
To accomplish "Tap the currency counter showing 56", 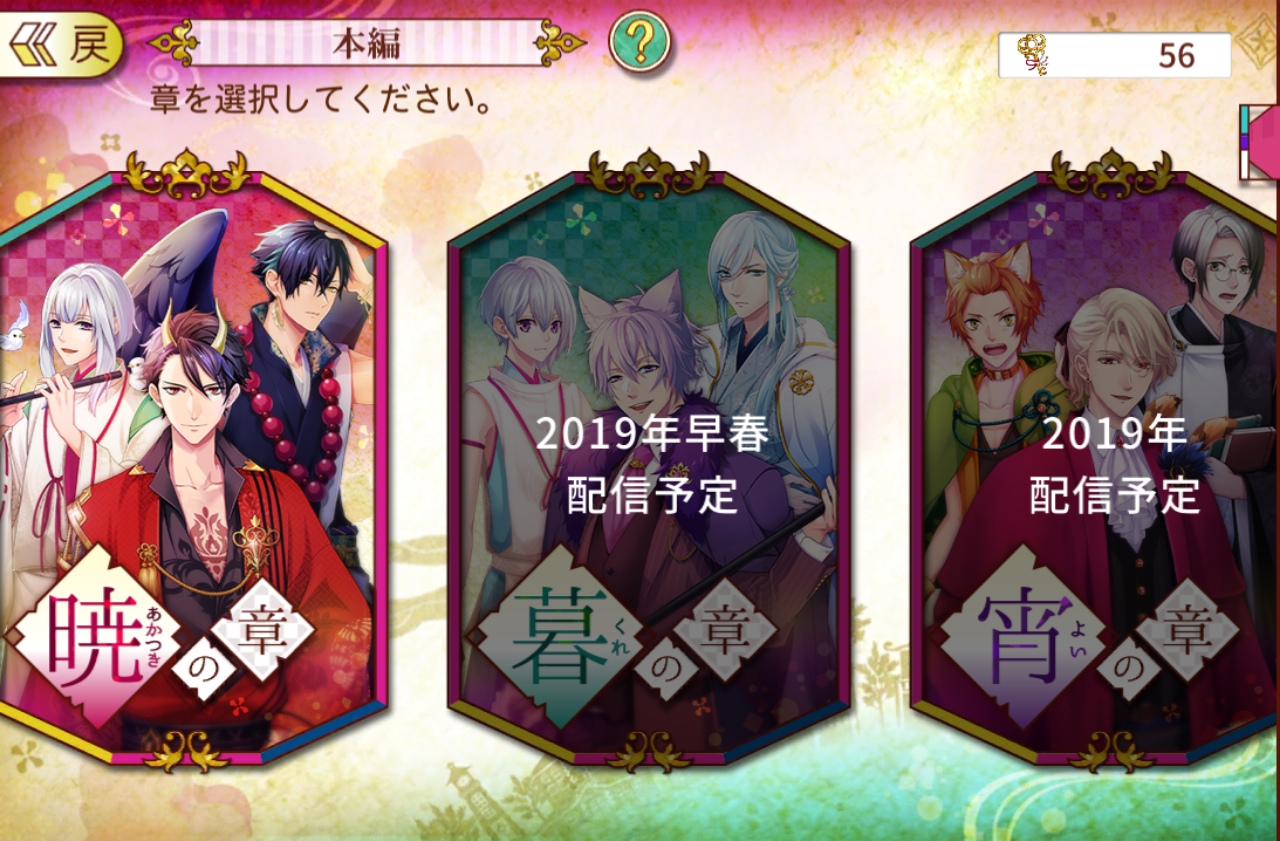I will [x=1114, y=55].
